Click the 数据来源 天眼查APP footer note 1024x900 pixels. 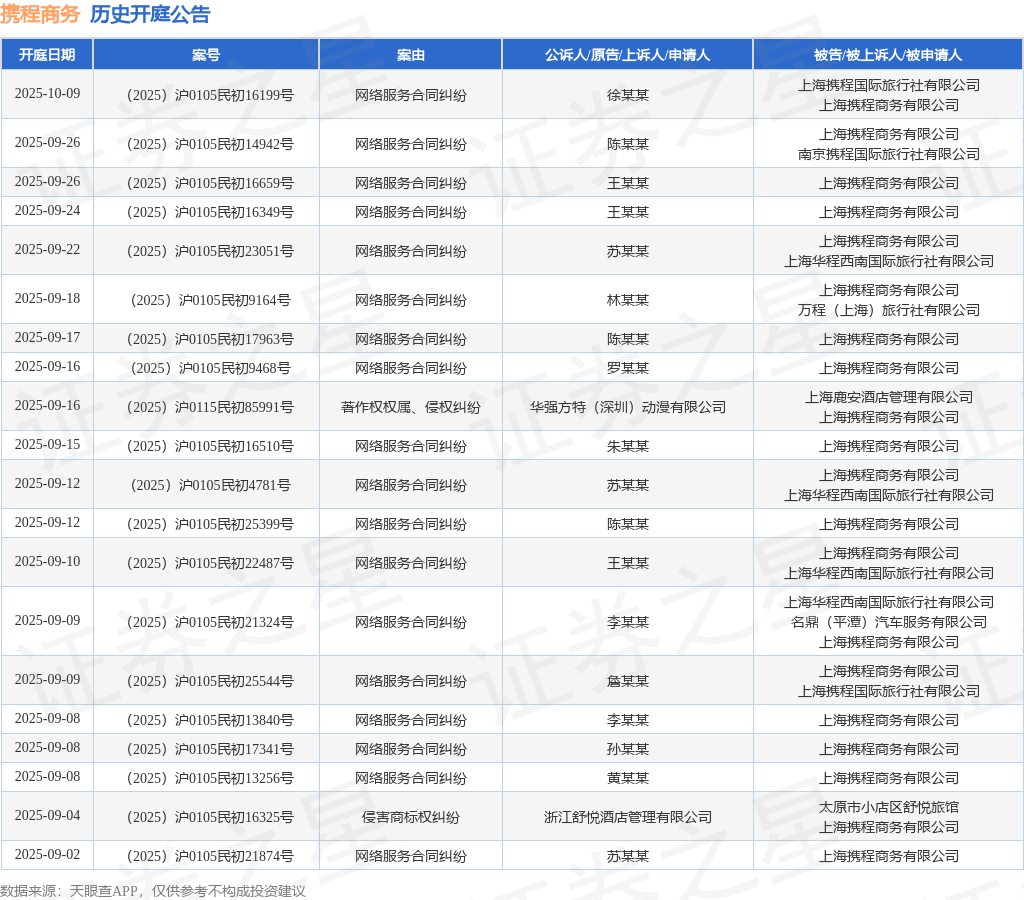(x=153, y=892)
